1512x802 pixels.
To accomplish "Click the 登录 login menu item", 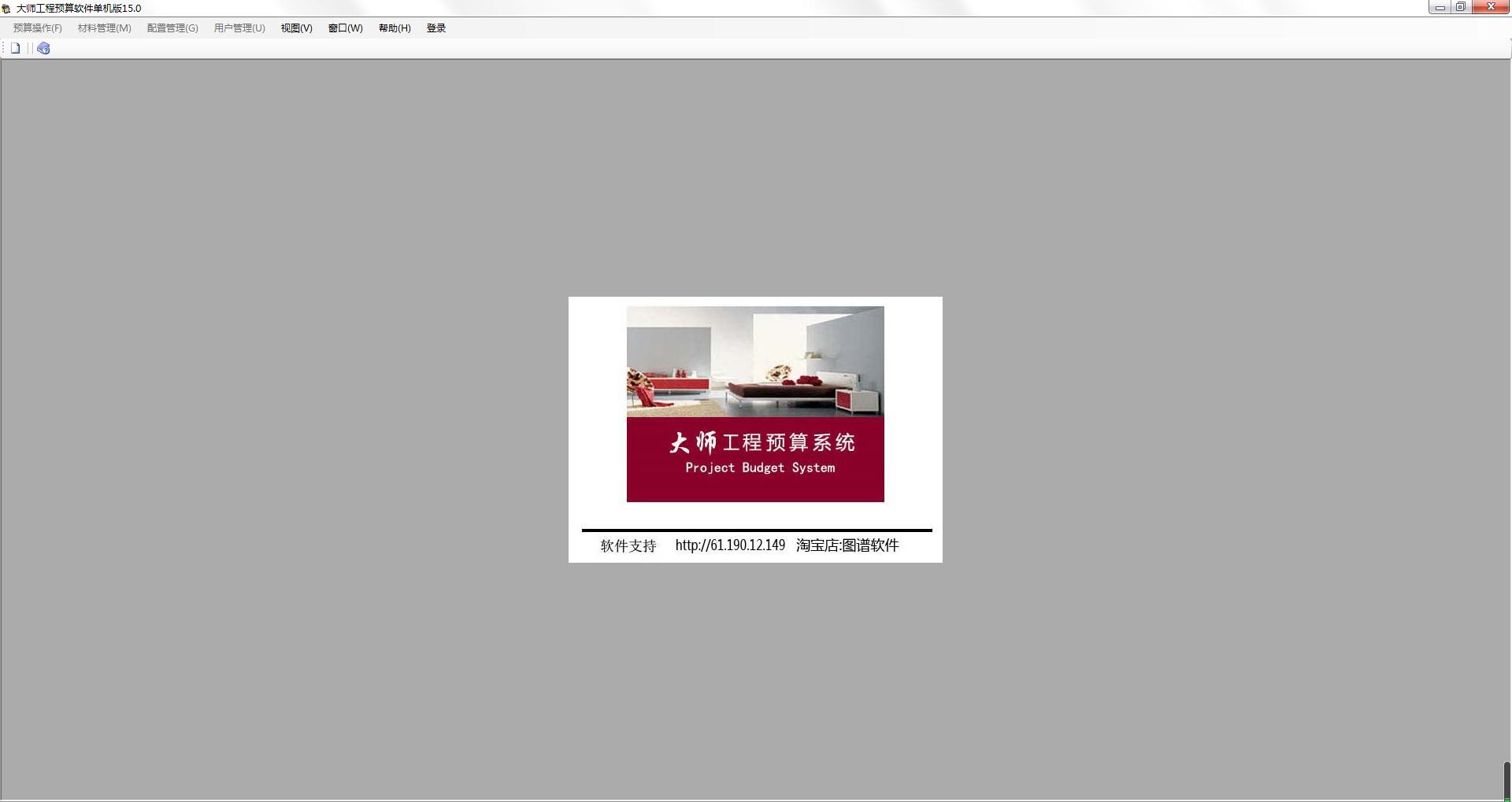I will click(436, 28).
